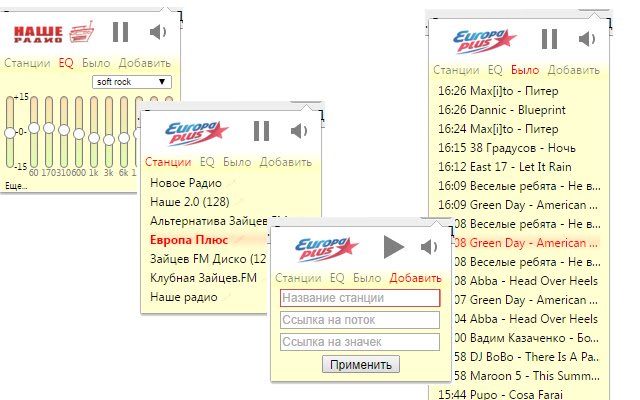Open Станции tab in the Наше Радио popup
Image resolution: width=640 pixels, height=400 pixels.
(x=27, y=63)
